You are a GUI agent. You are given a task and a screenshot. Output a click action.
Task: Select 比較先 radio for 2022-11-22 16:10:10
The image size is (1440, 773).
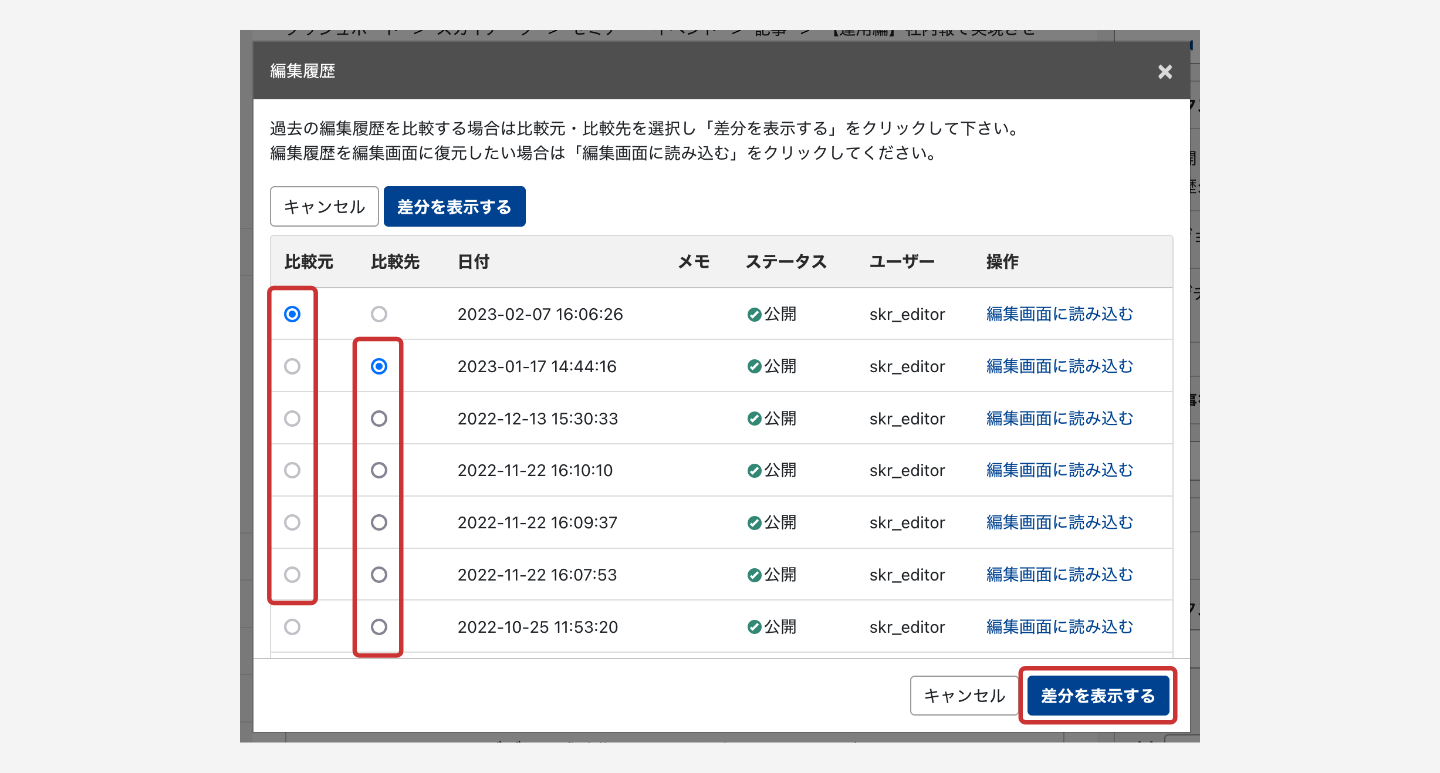click(x=379, y=470)
